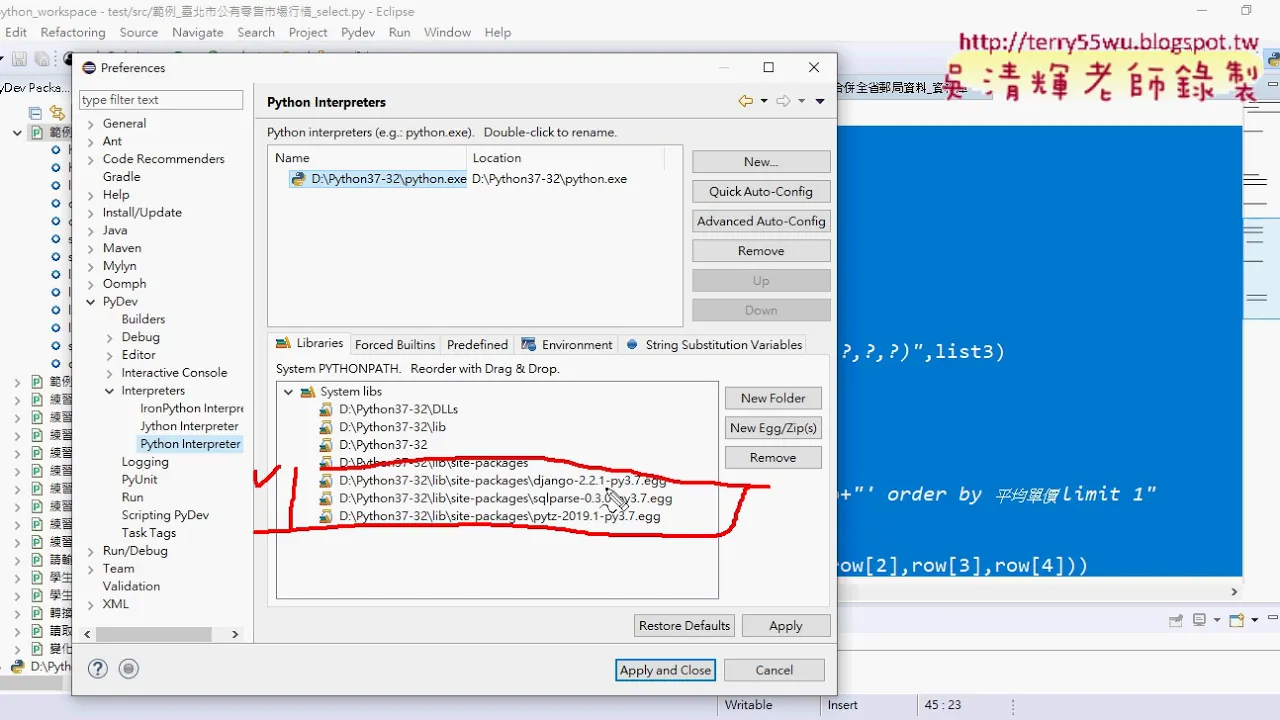Viewport: 1280px width, 720px height.
Task: Open String Substitution Variables tab
Action: tap(714, 345)
